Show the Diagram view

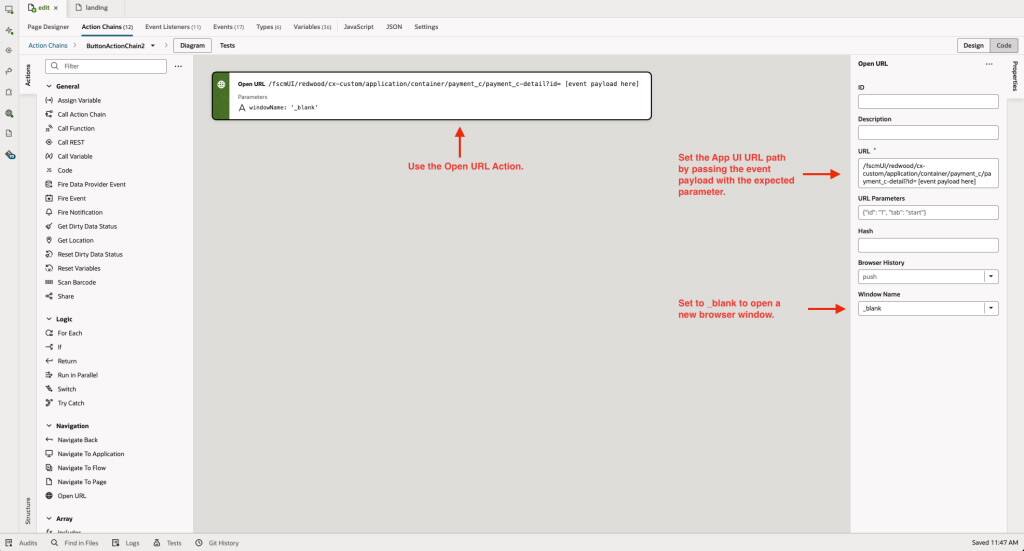click(193, 46)
